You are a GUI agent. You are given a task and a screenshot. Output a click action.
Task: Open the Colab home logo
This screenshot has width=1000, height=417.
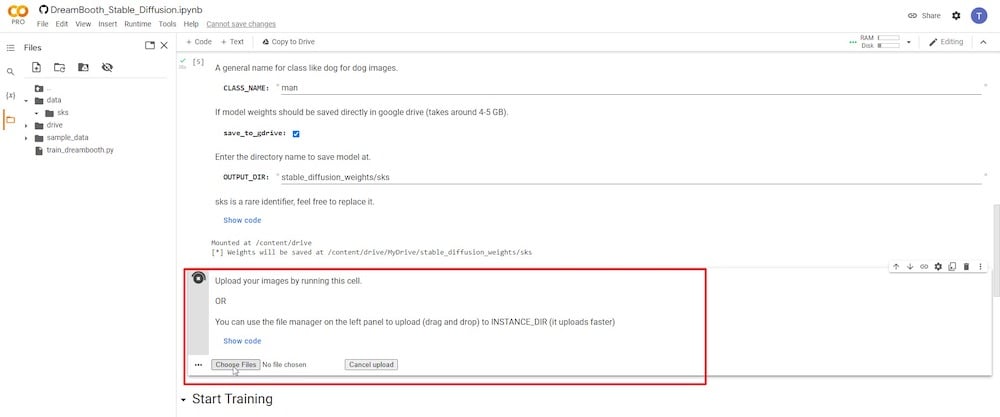(x=18, y=11)
